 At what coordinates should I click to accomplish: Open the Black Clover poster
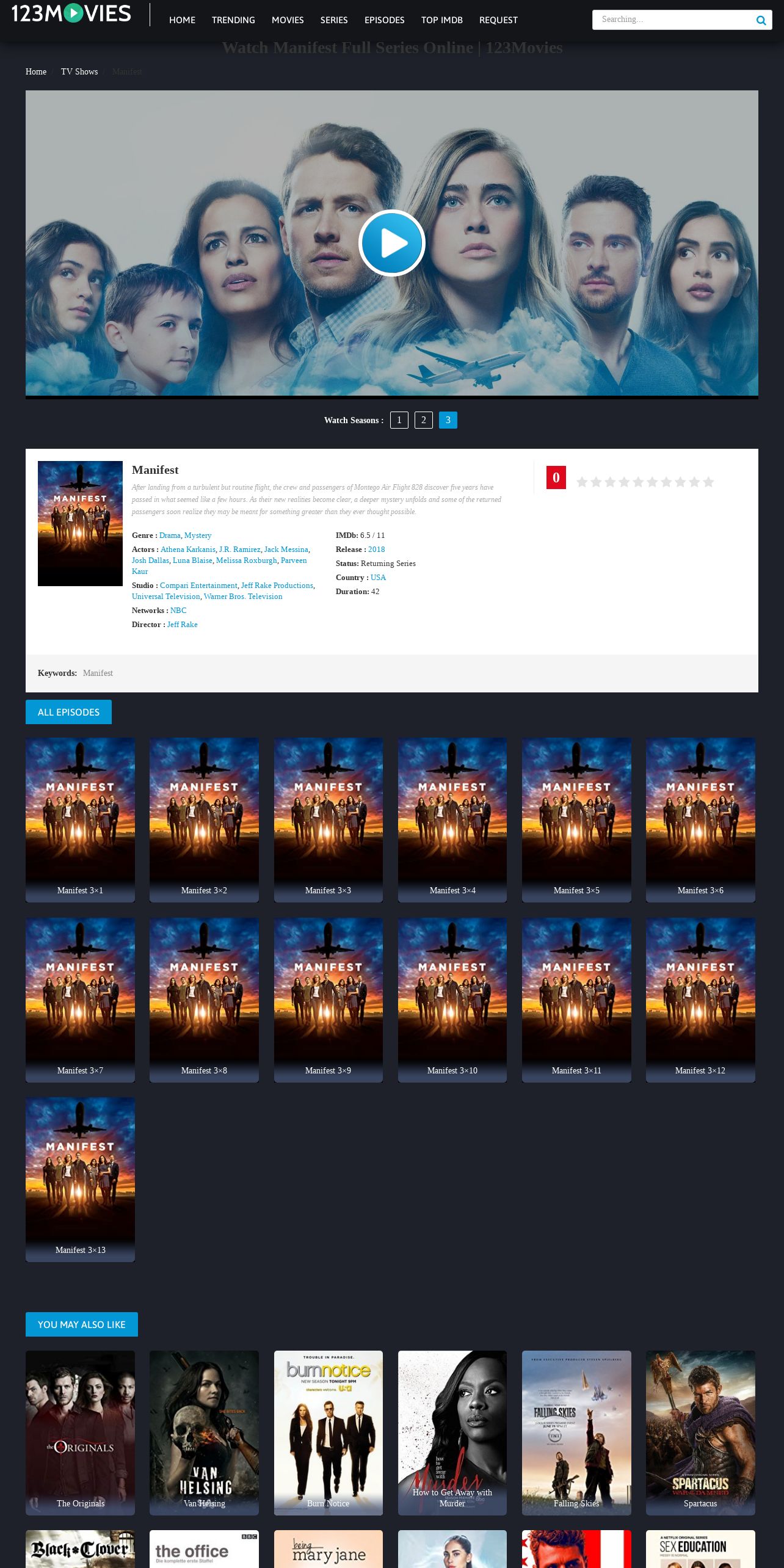(x=80, y=1549)
